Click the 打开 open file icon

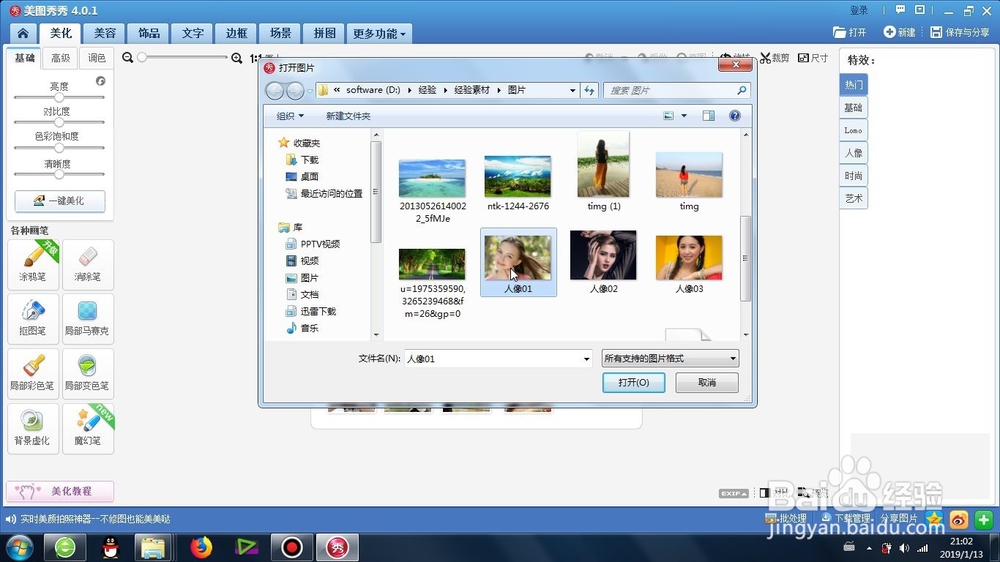tap(849, 32)
